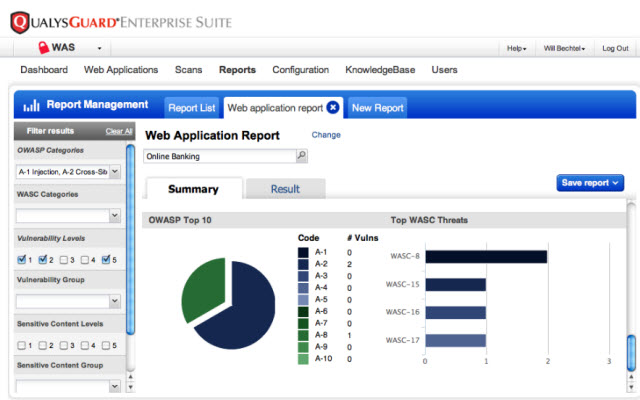This screenshot has width=640, height=400.
Task: Open the Help menu
Action: 517,49
